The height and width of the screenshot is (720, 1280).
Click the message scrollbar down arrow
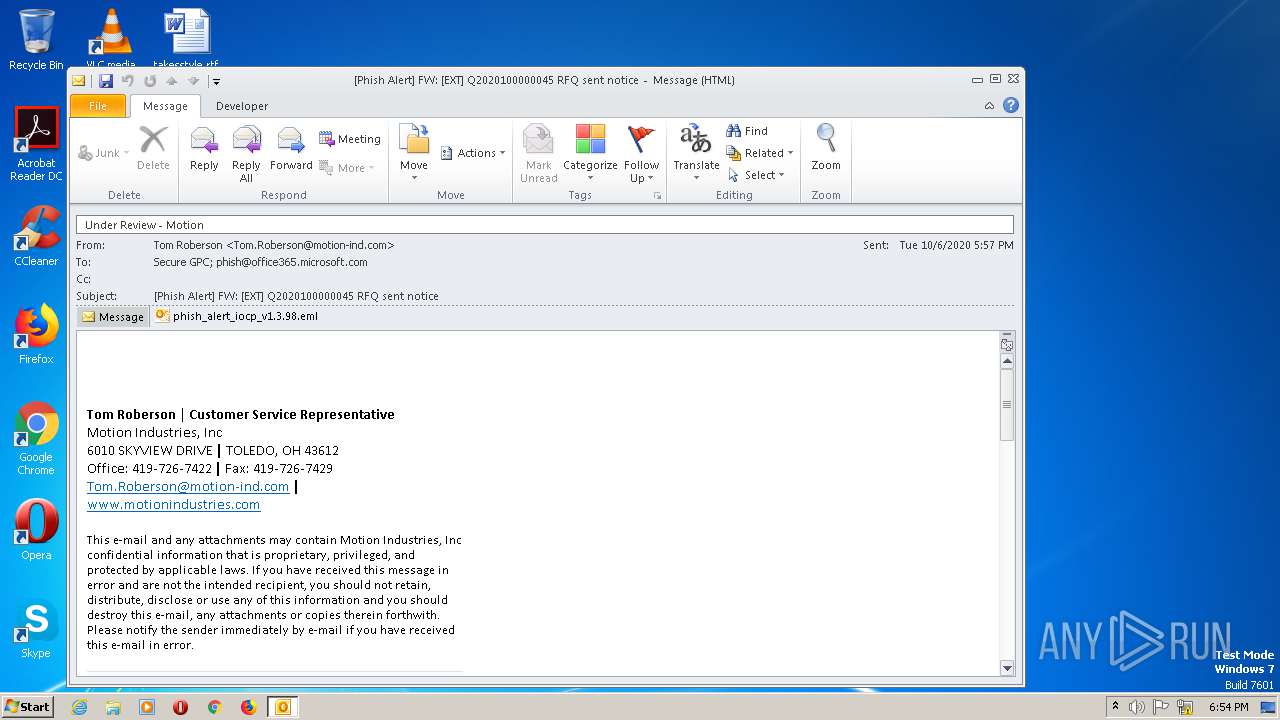click(1007, 668)
